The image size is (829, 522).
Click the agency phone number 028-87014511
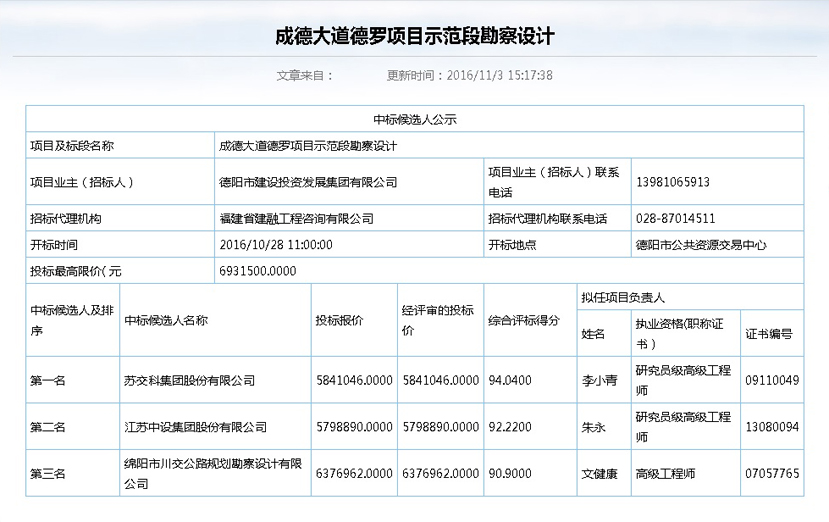[675, 218]
